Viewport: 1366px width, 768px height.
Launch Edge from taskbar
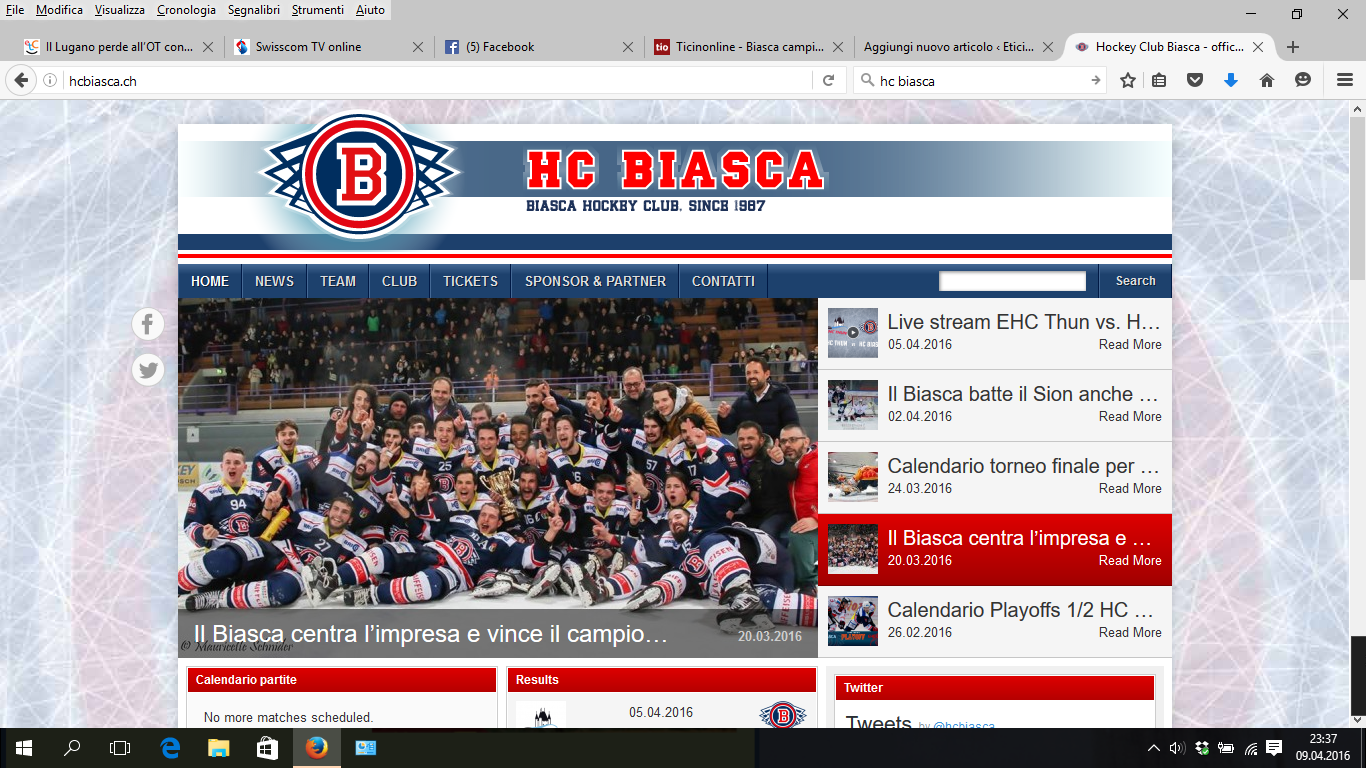click(170, 748)
